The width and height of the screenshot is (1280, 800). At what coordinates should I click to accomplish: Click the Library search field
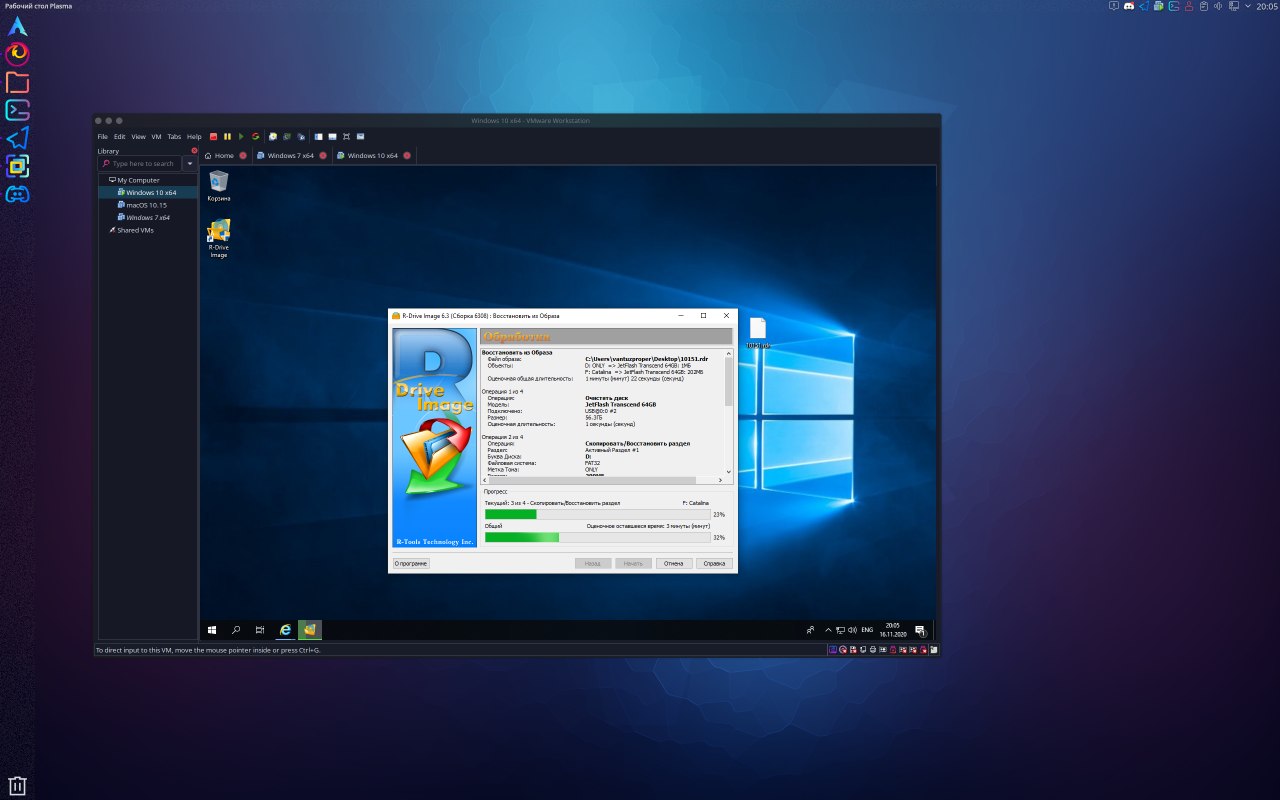[x=140, y=163]
